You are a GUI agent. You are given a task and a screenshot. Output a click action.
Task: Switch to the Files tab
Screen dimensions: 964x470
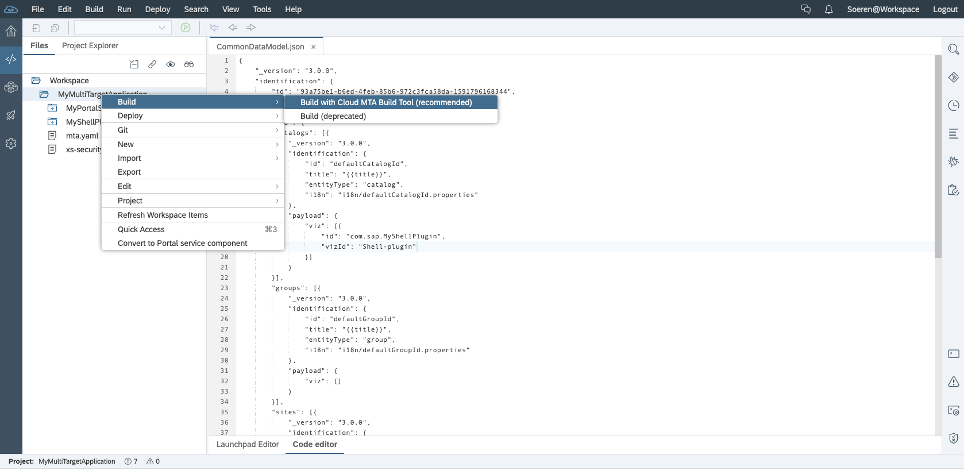click(x=39, y=46)
